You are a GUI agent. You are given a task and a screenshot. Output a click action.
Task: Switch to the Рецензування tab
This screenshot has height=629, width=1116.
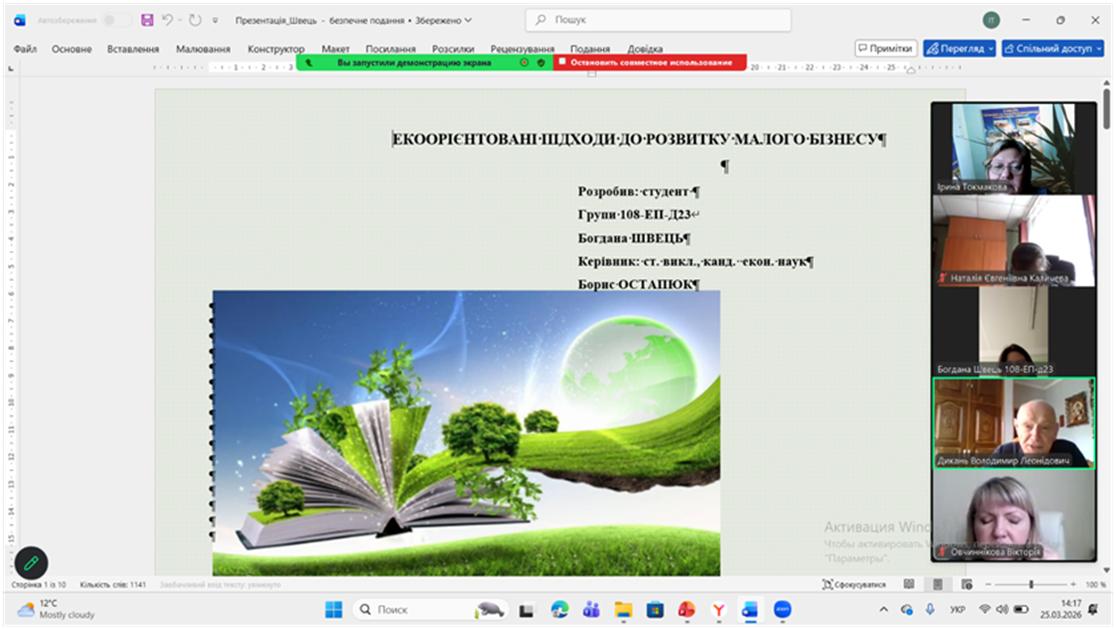click(x=522, y=49)
